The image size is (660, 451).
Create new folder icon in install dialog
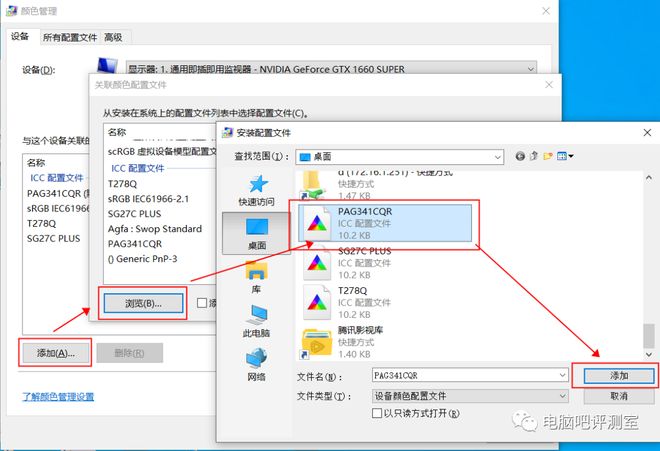tap(548, 156)
